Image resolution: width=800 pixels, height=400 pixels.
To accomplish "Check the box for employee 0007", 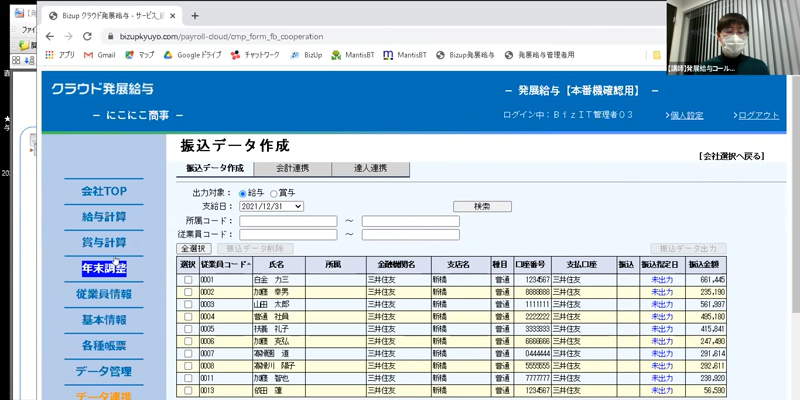I will [188, 354].
